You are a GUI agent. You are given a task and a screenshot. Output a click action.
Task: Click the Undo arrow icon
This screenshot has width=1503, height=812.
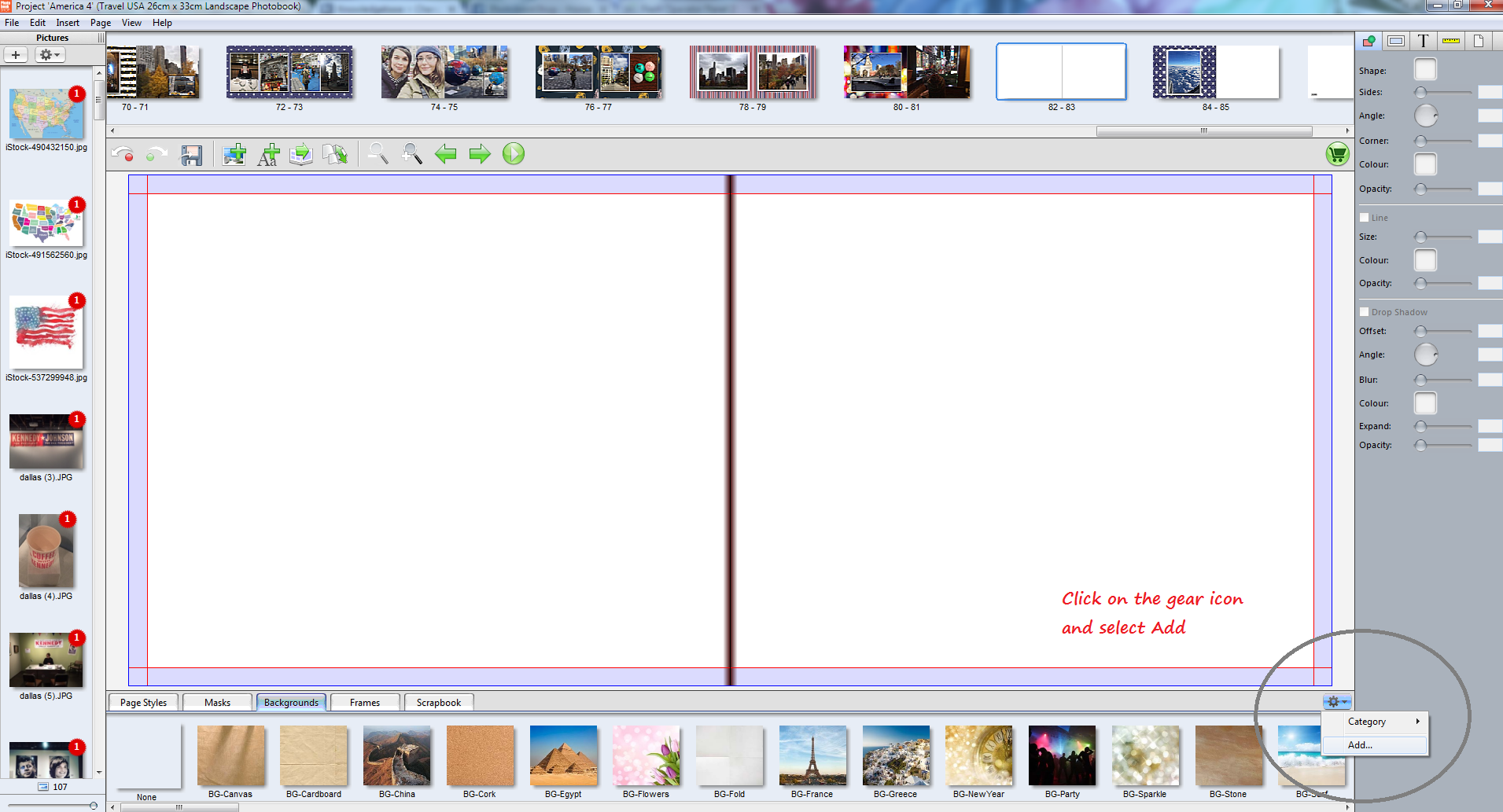point(123,154)
